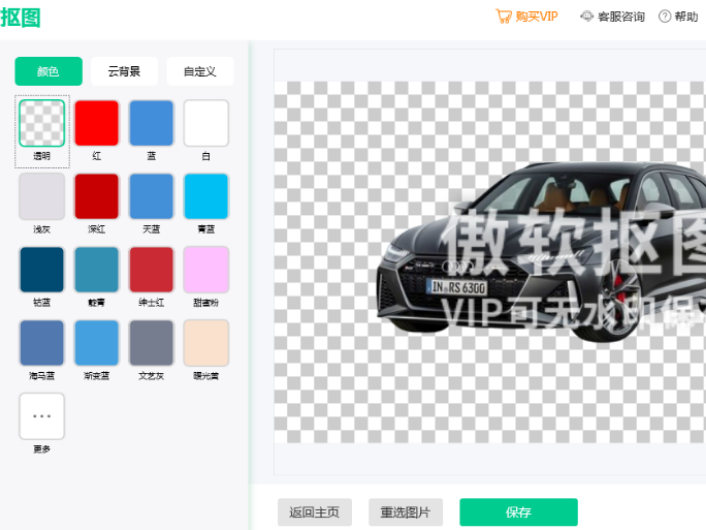
Task: Click the 保存 save button
Action: pos(519,512)
